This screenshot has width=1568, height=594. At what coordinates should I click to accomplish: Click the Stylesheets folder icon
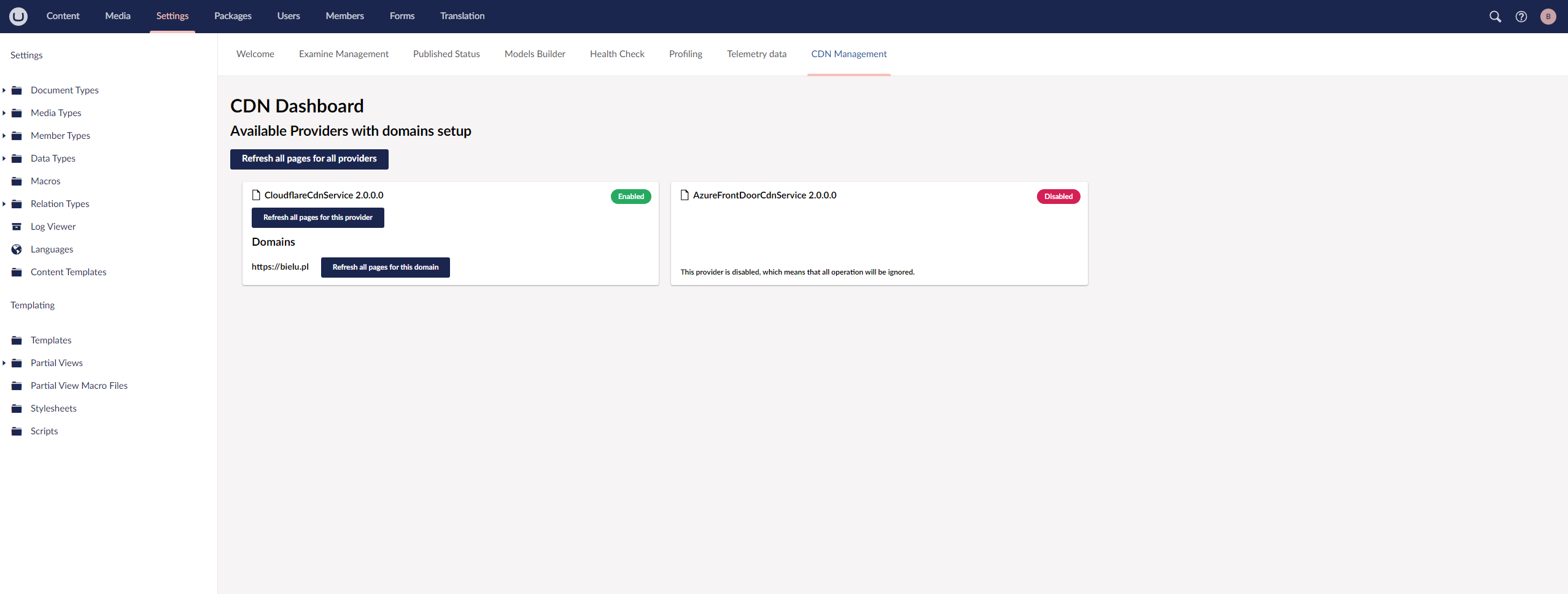click(17, 408)
